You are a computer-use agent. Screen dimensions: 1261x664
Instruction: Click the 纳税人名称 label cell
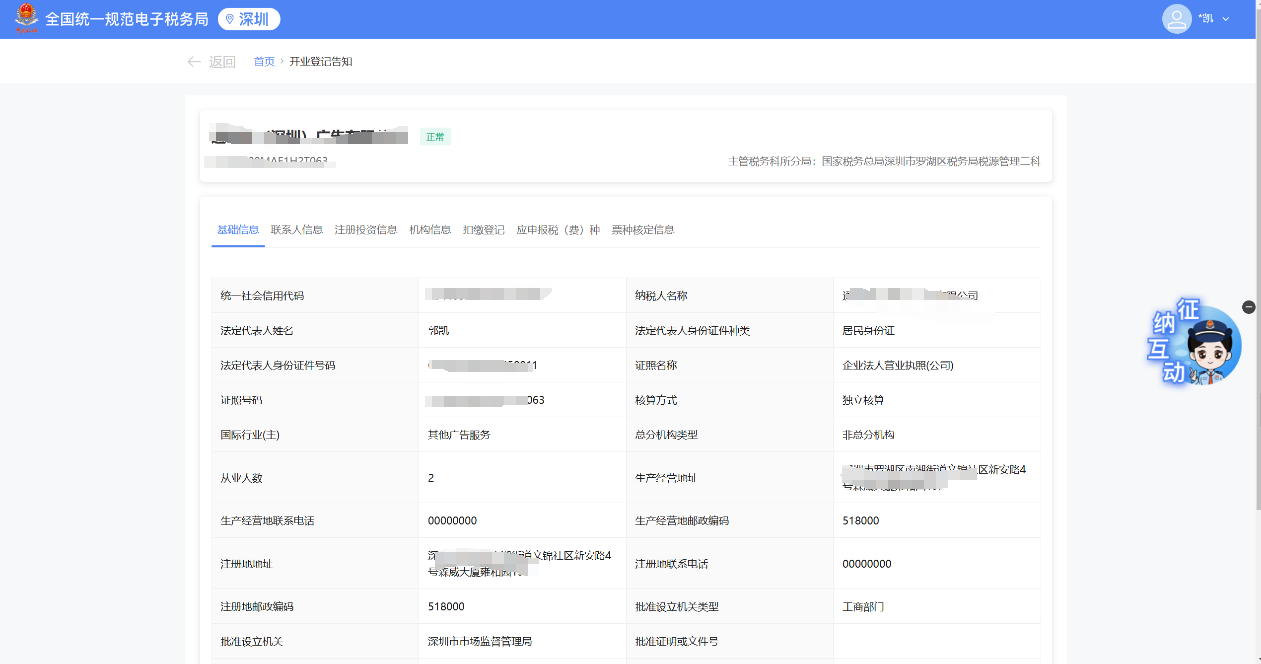pos(730,295)
